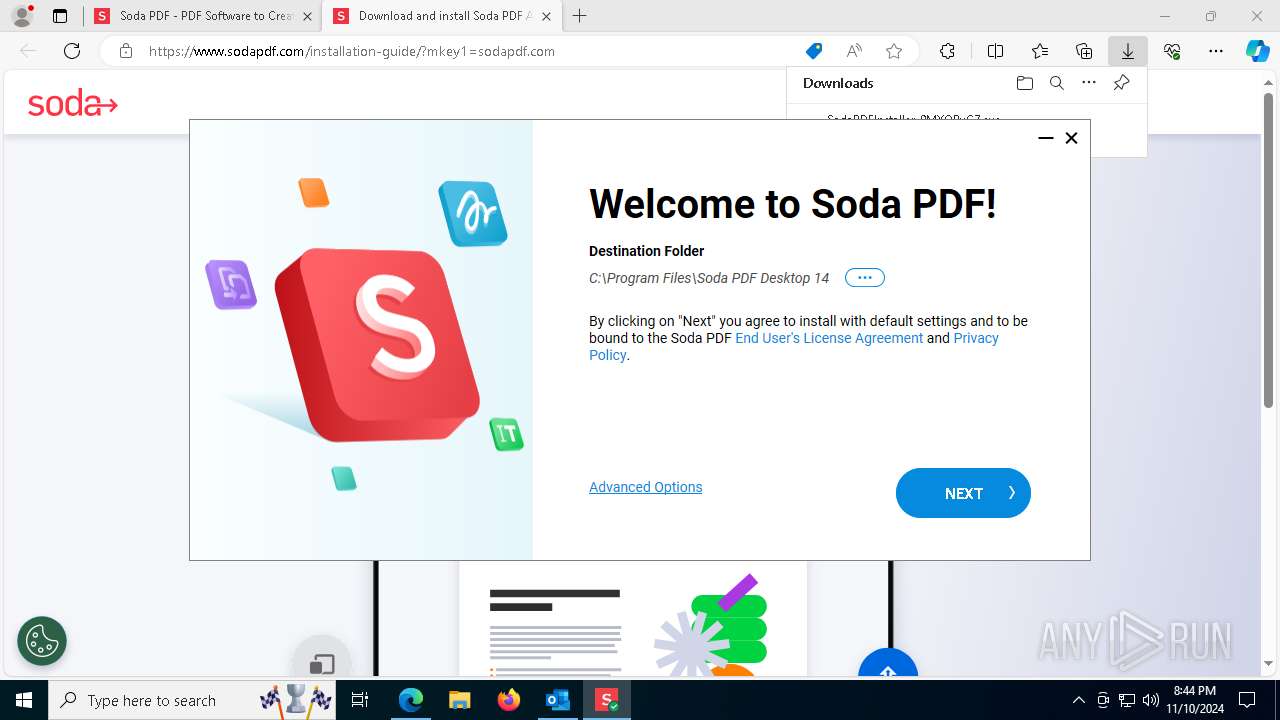Click the Soda logo on webpage

tap(72, 103)
